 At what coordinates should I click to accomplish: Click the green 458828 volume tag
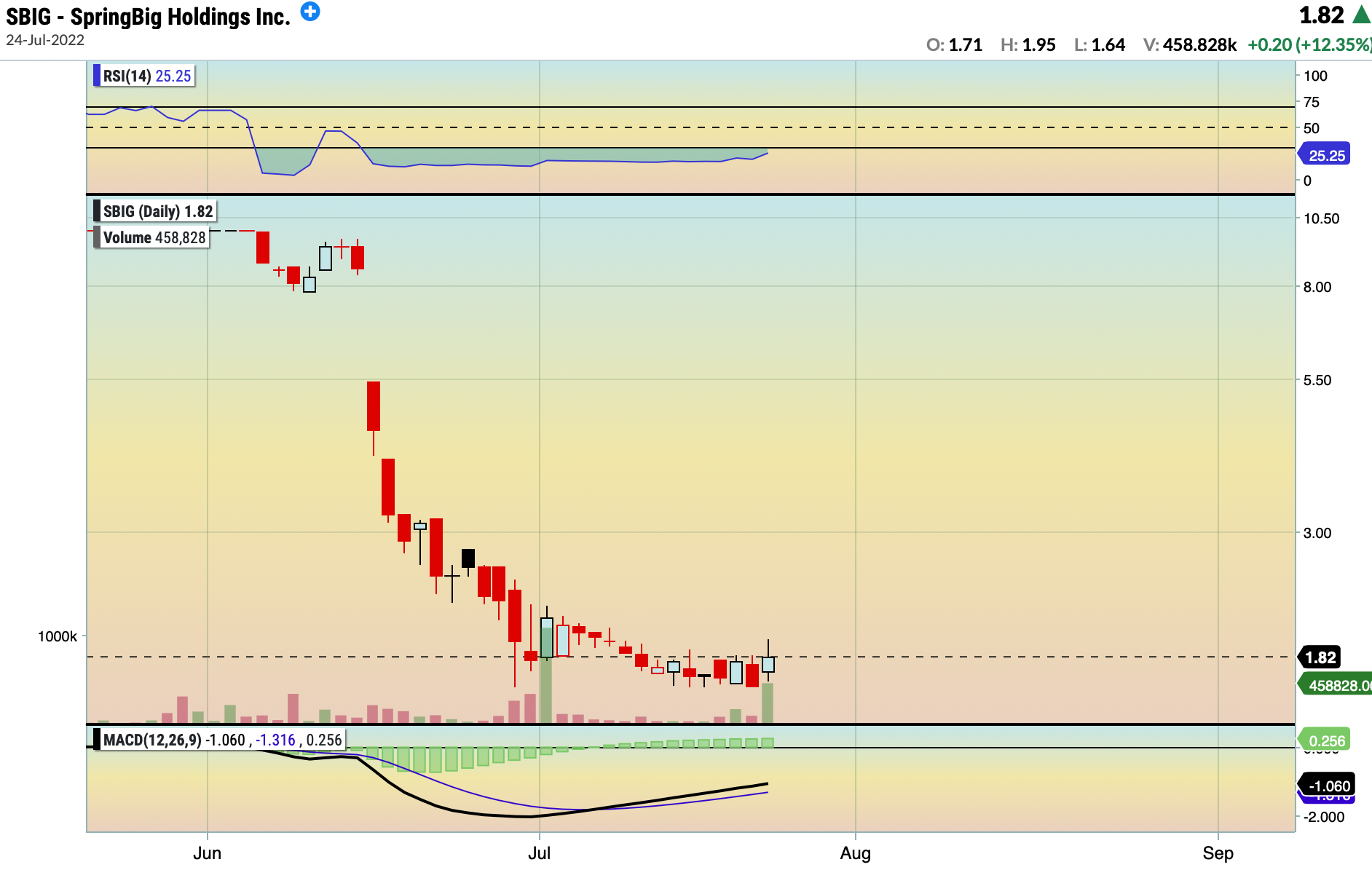point(1336,685)
